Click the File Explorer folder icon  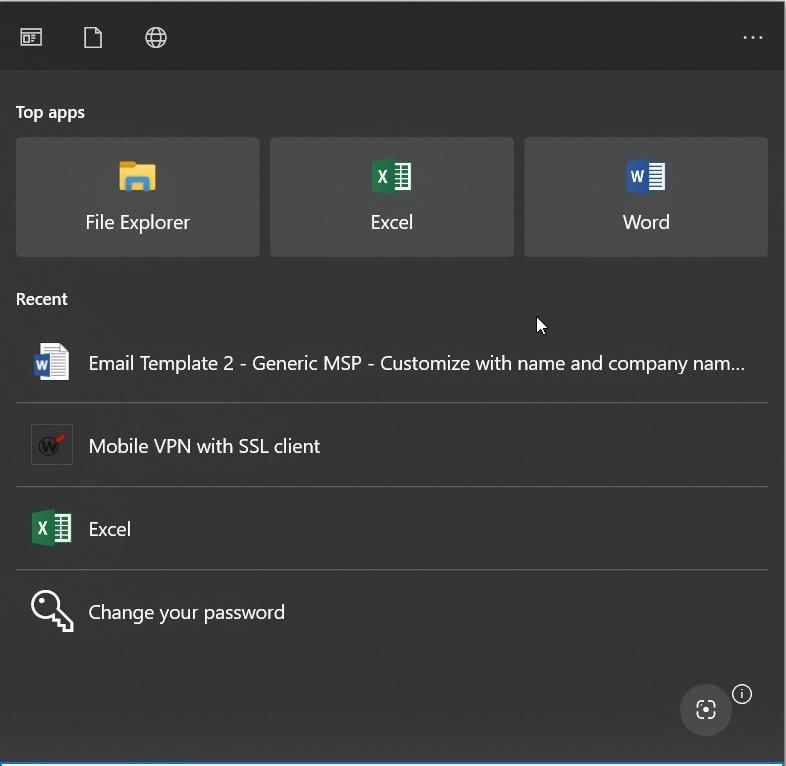[x=137, y=176]
